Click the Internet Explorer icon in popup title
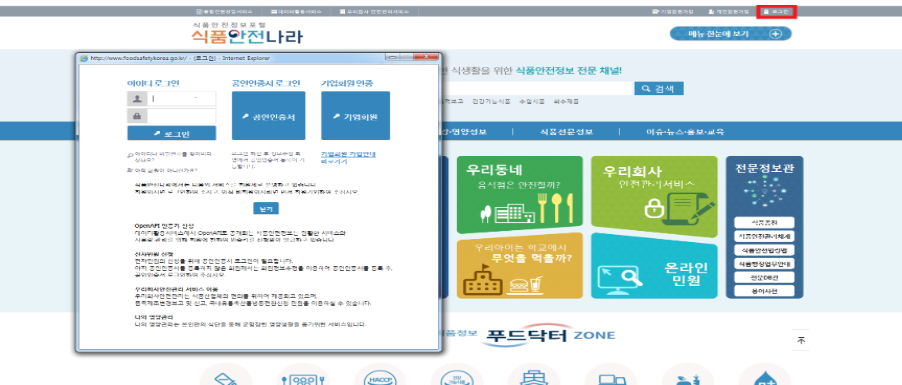Image resolution: width=902 pixels, height=385 pixels. pyautogui.click(x=84, y=58)
